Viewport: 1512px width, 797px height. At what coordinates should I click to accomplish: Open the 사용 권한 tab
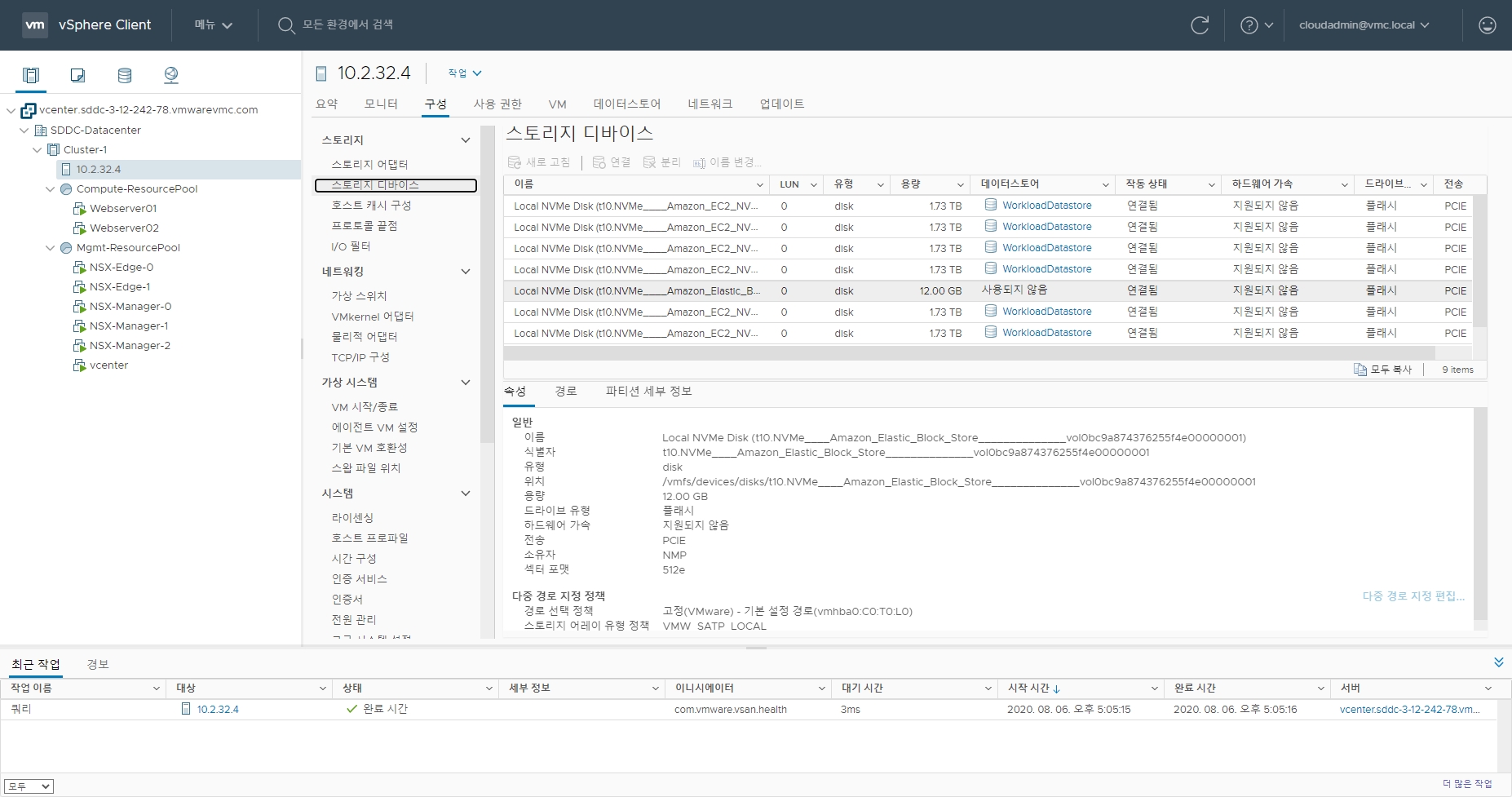coord(497,104)
